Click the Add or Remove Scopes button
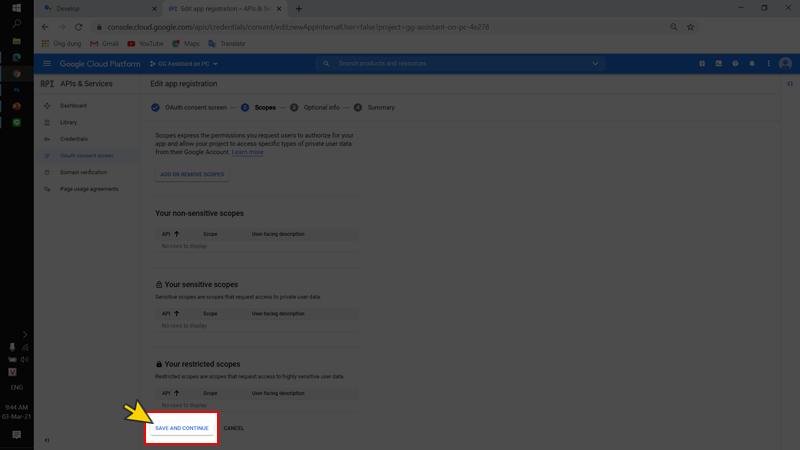The width and height of the screenshot is (800, 450). click(192, 174)
